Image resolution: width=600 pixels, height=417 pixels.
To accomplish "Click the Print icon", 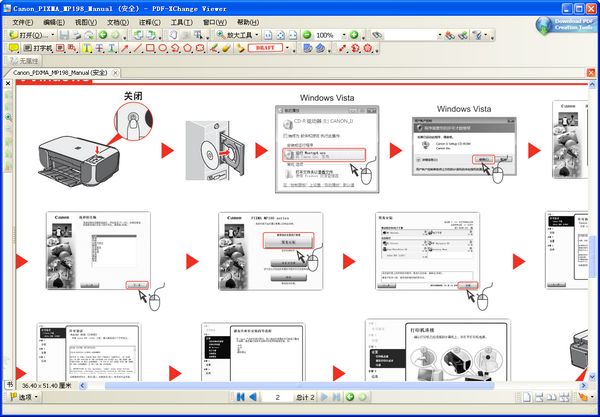I will click(77, 35).
